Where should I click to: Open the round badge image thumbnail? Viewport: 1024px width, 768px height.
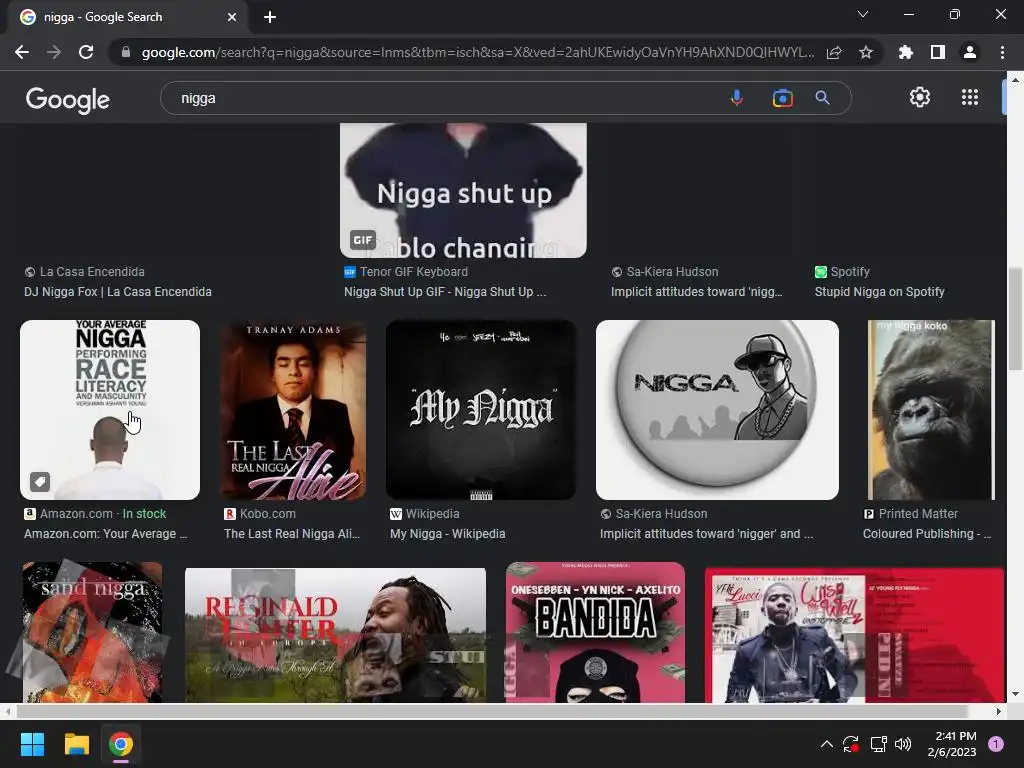tap(717, 409)
